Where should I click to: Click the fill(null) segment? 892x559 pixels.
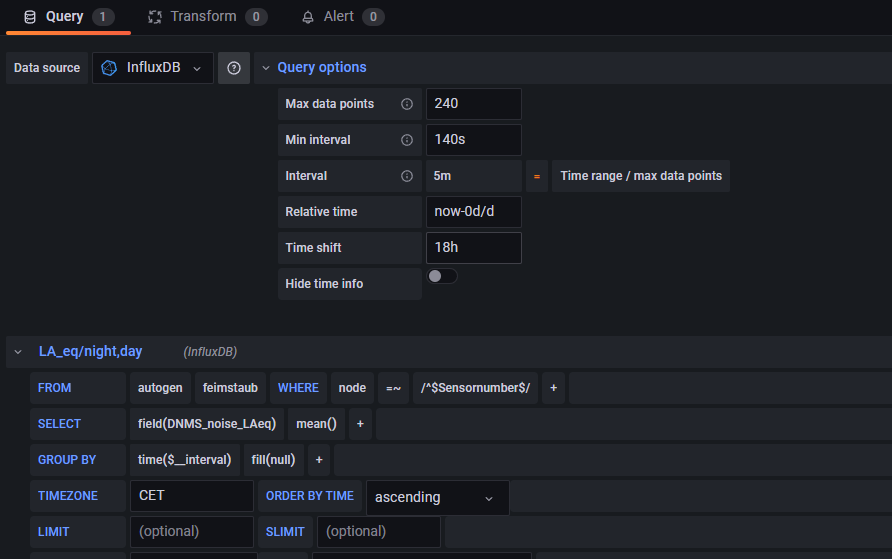click(274, 459)
